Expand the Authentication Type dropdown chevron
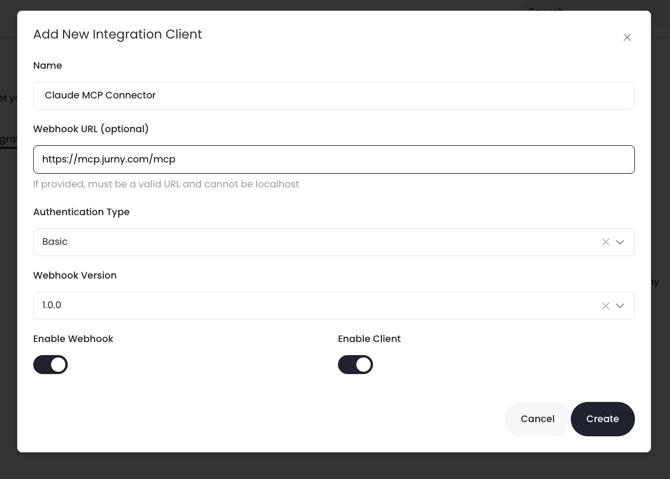Viewport: 670px width, 479px height. [x=620, y=242]
